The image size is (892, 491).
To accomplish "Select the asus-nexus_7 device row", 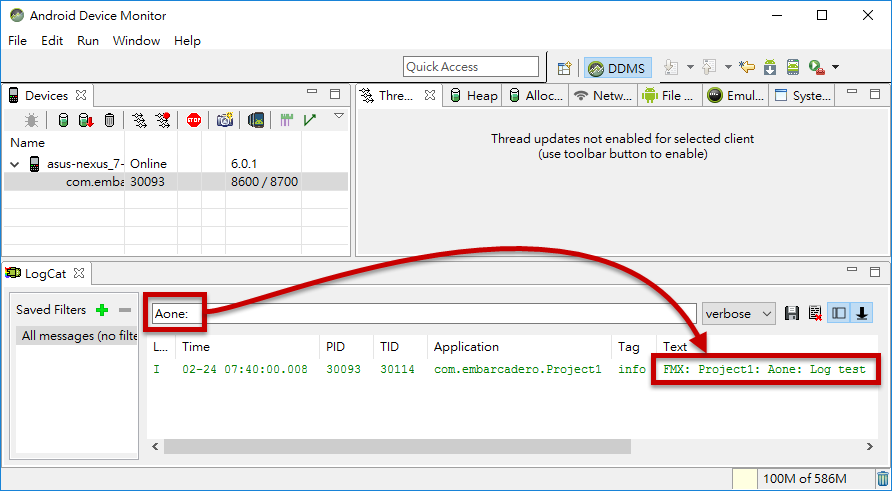I will [175, 164].
